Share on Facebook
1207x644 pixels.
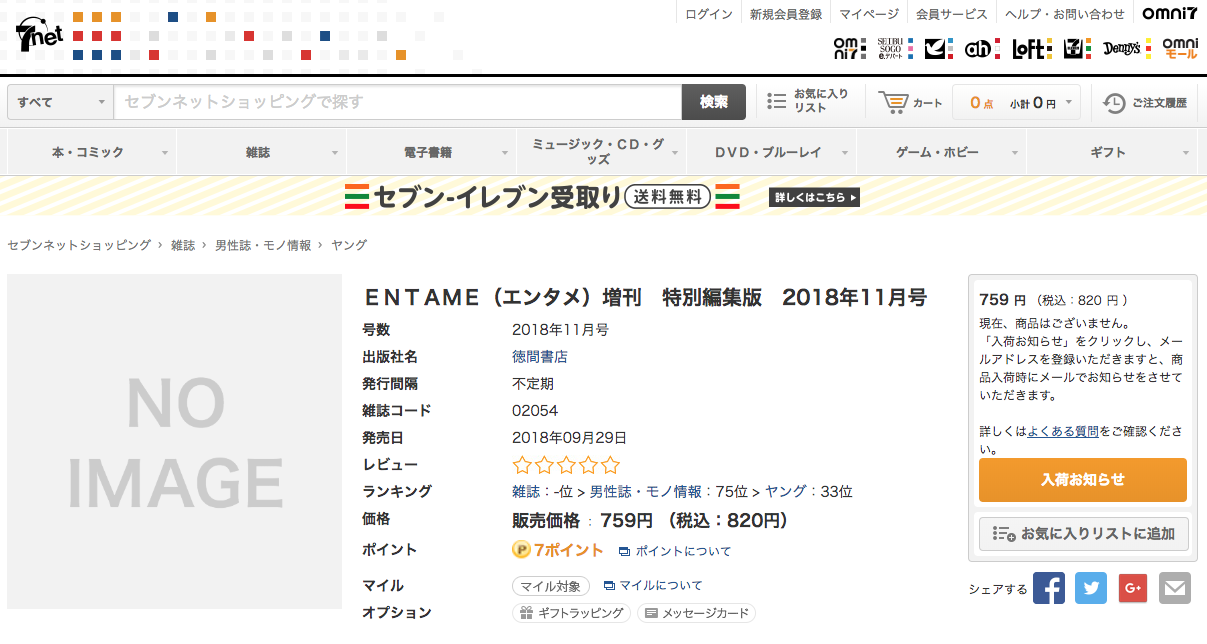click(x=1049, y=588)
